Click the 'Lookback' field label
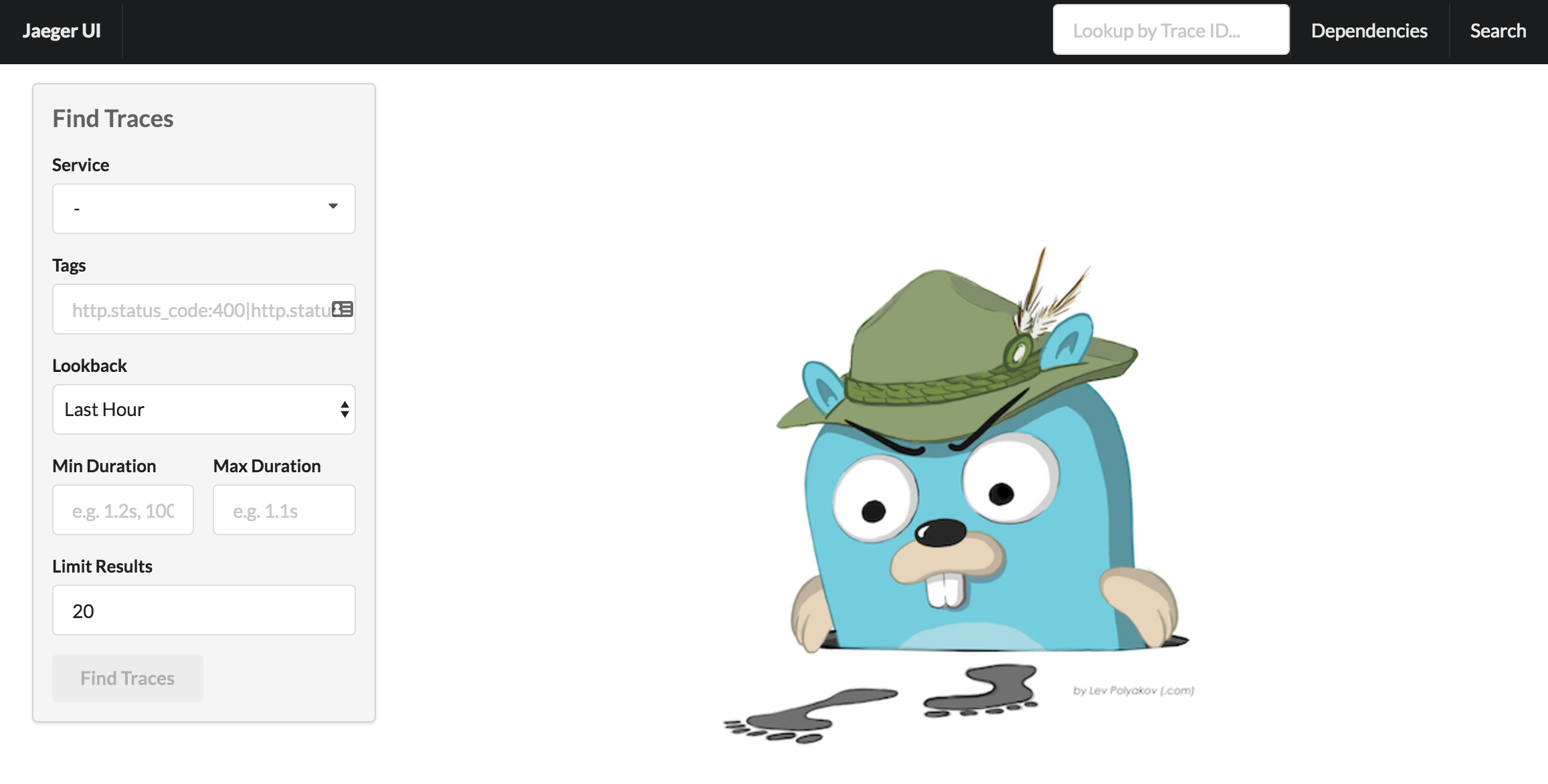 (90, 366)
